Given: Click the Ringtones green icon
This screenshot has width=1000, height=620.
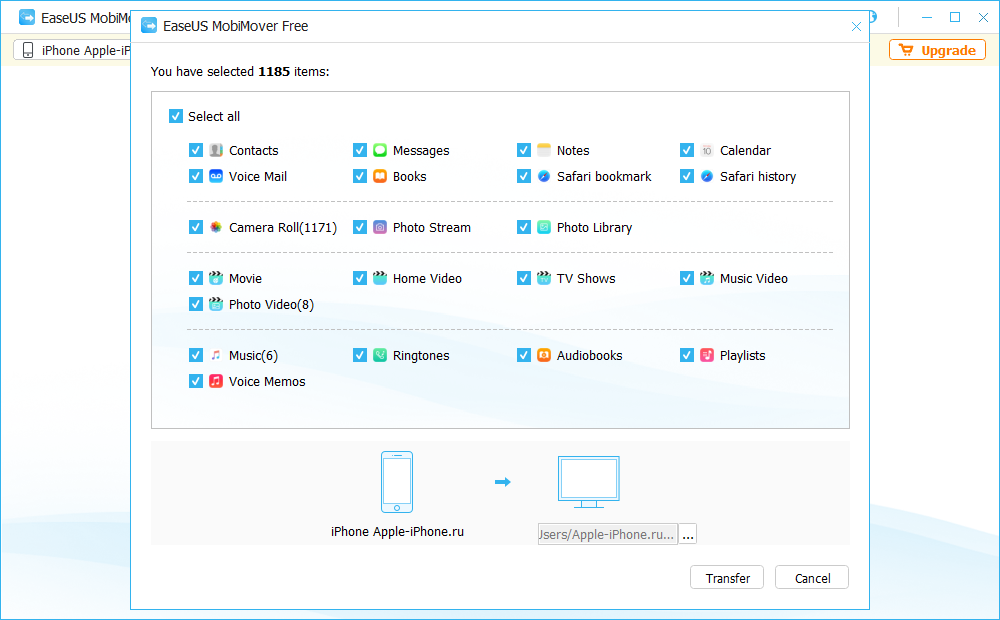Looking at the screenshot, I should 380,355.
